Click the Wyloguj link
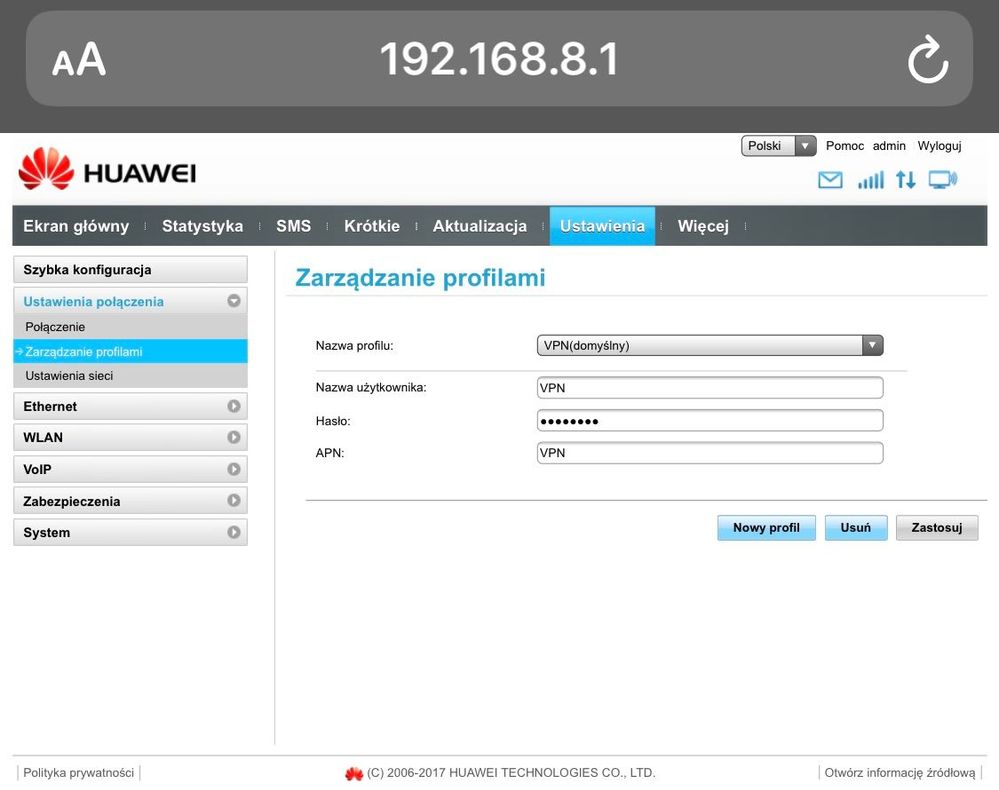This screenshot has height=790, width=999. 939,146
